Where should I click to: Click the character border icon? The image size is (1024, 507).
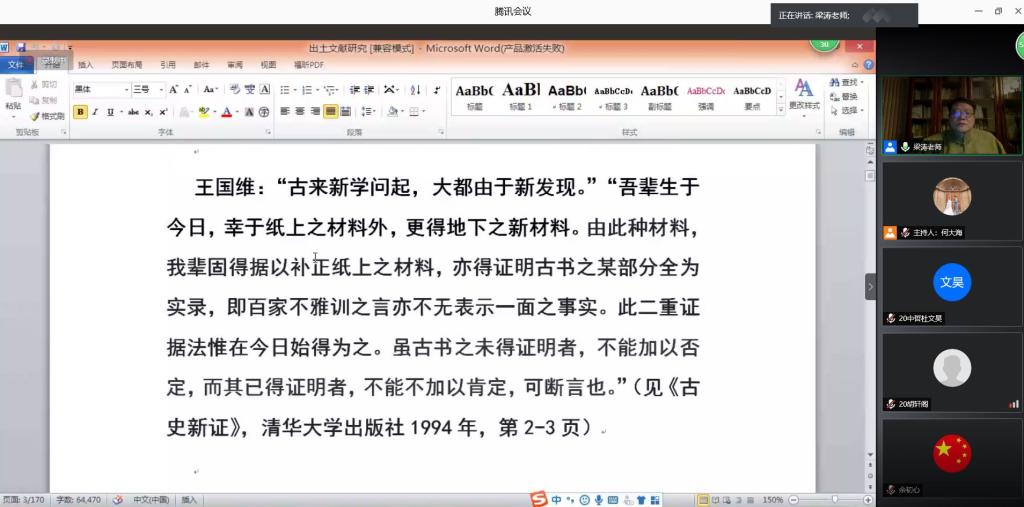[264, 90]
